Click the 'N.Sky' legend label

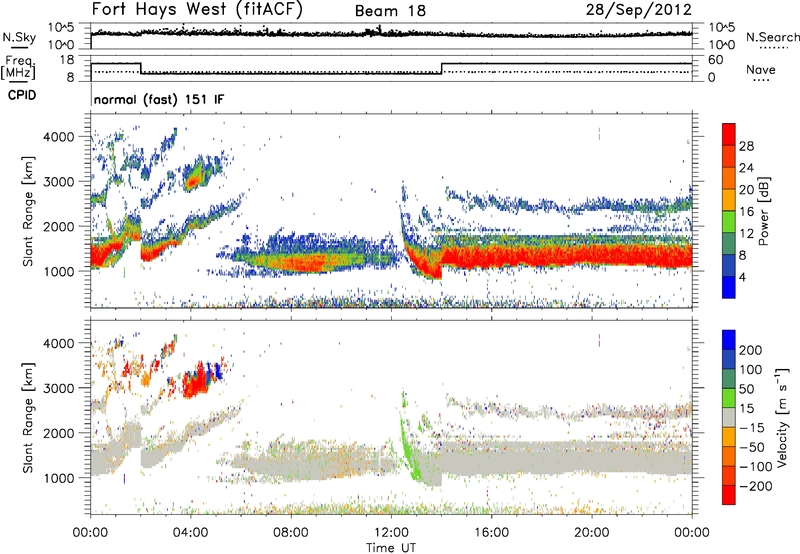(x=19, y=37)
